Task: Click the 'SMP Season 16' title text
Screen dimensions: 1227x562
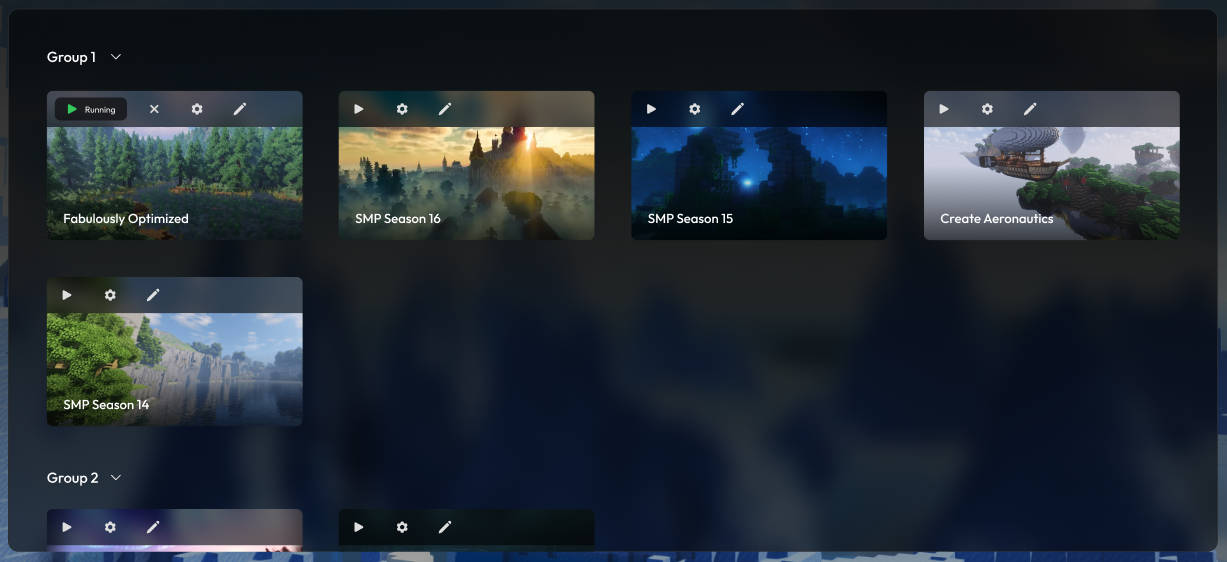Action: 398,218
